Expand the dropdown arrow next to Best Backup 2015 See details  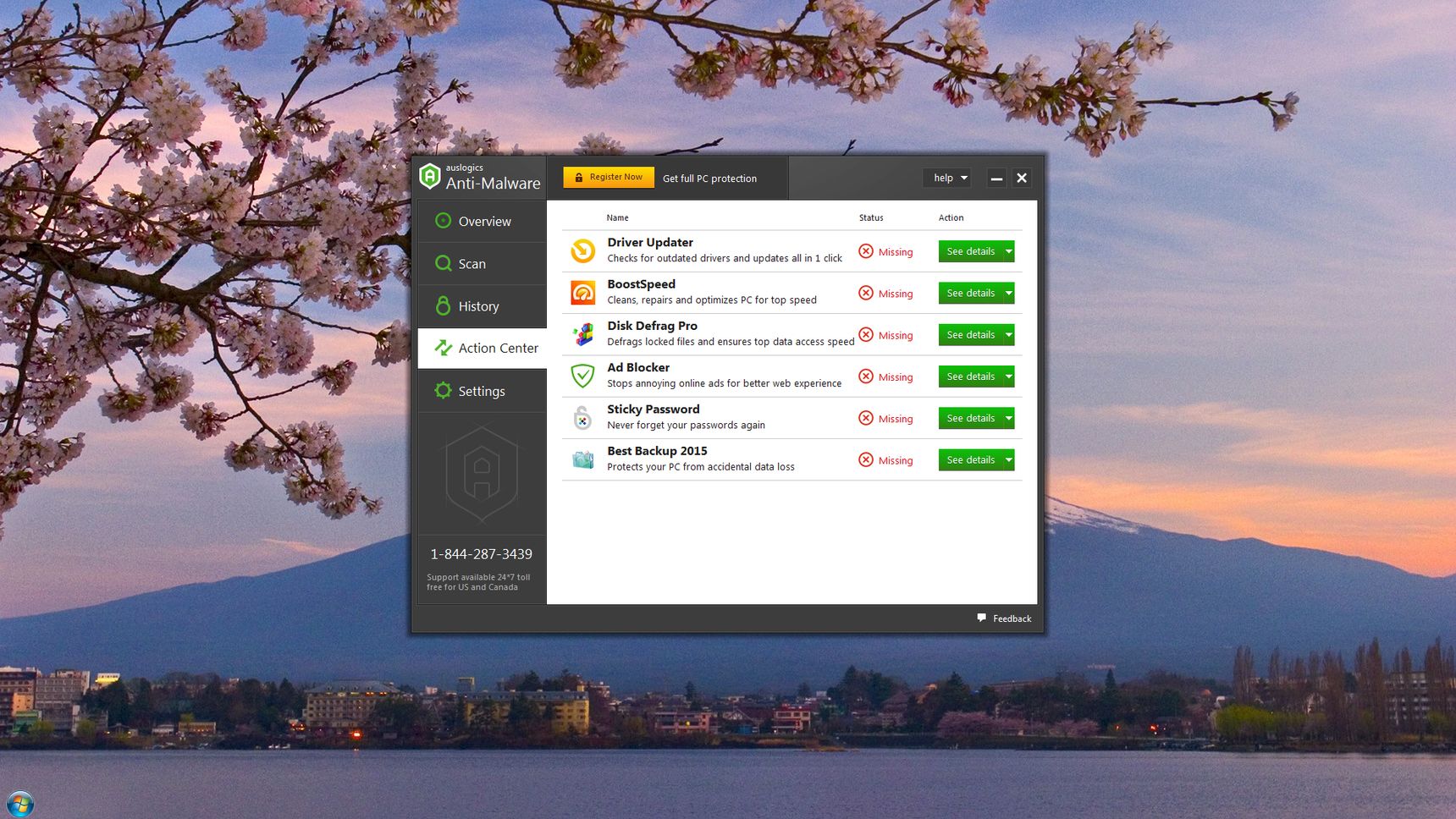coord(1009,459)
